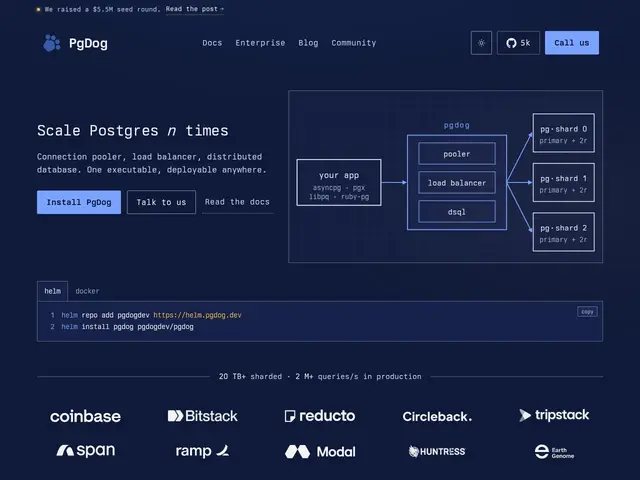
Task: Click the pg-shard 1 box
Action: (x=563, y=182)
